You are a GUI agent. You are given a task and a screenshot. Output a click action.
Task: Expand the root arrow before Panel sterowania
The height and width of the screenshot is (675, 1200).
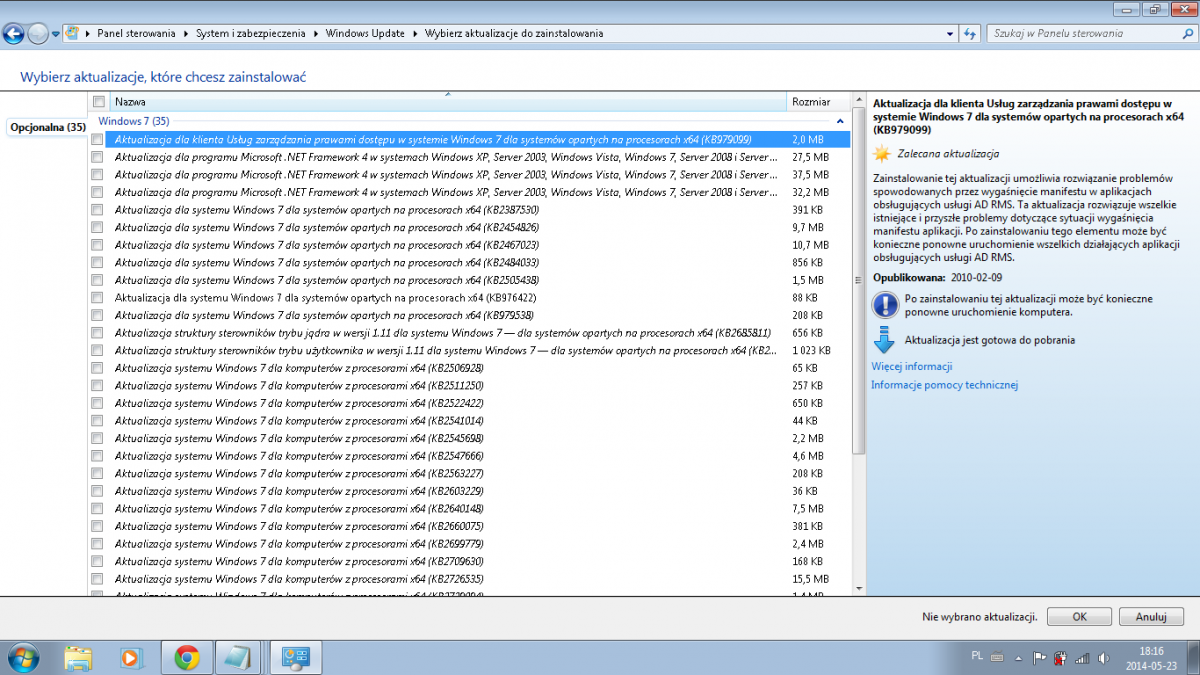click(88, 33)
